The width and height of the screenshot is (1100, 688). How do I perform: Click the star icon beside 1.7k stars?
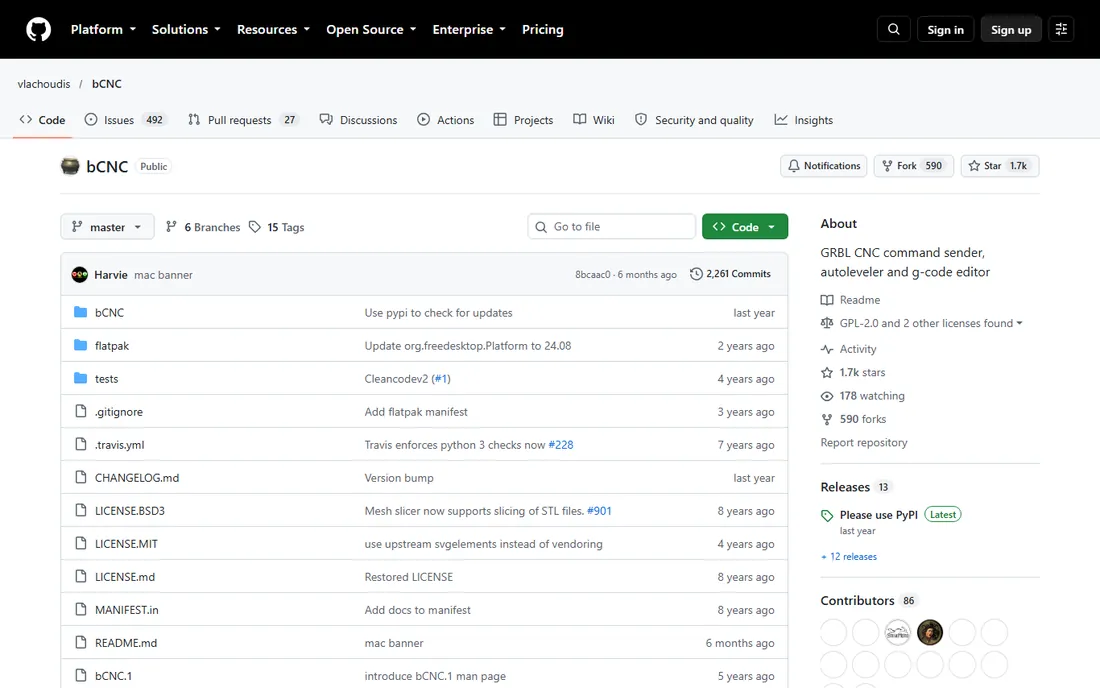827,372
